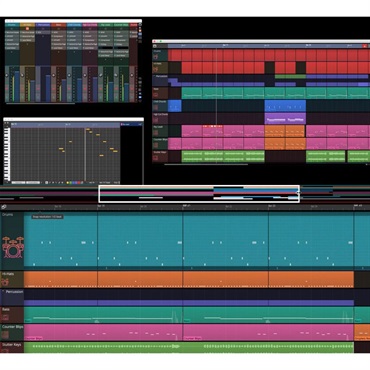Click the Bass track icon in bottom arrangement
Viewport: 370px width, 370px height.
[5, 317]
